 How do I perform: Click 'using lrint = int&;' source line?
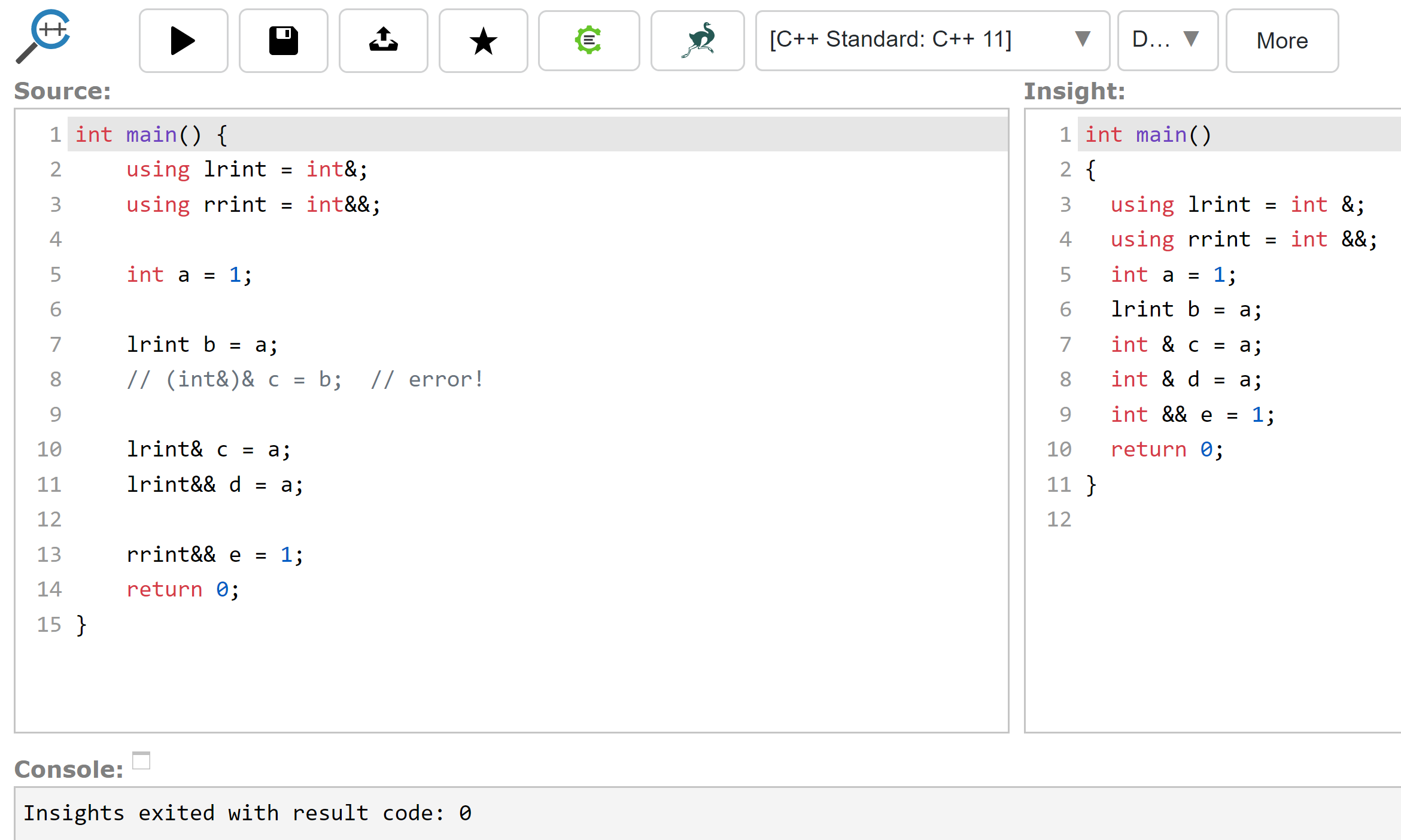(247, 169)
